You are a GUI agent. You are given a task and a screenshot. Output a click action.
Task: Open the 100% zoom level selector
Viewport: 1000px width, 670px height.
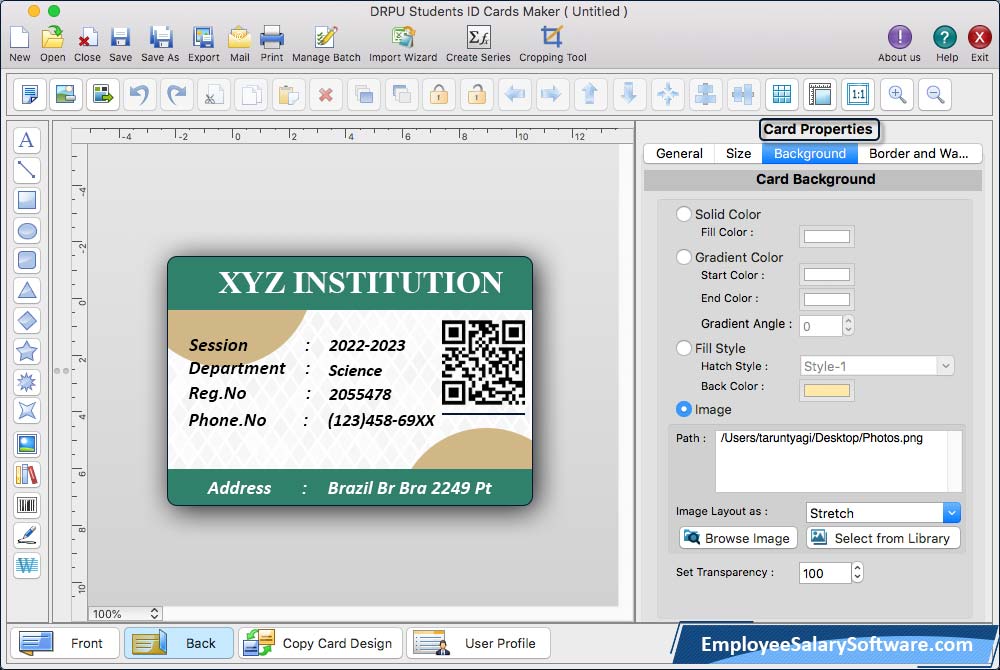125,613
